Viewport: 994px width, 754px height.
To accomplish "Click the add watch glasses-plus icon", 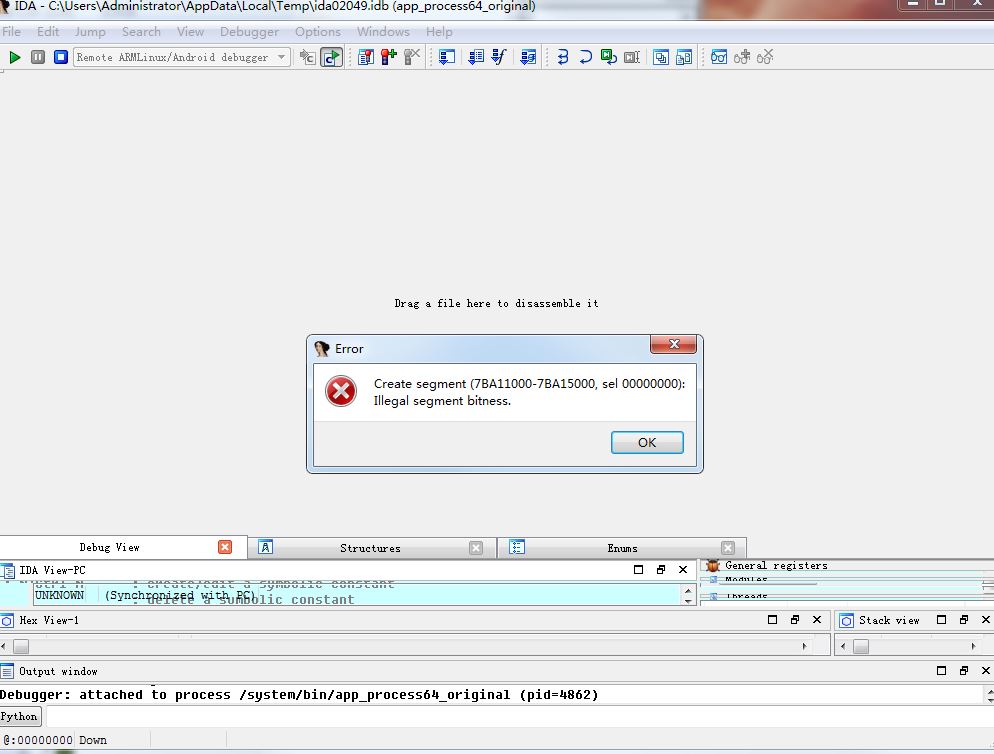I will [742, 57].
